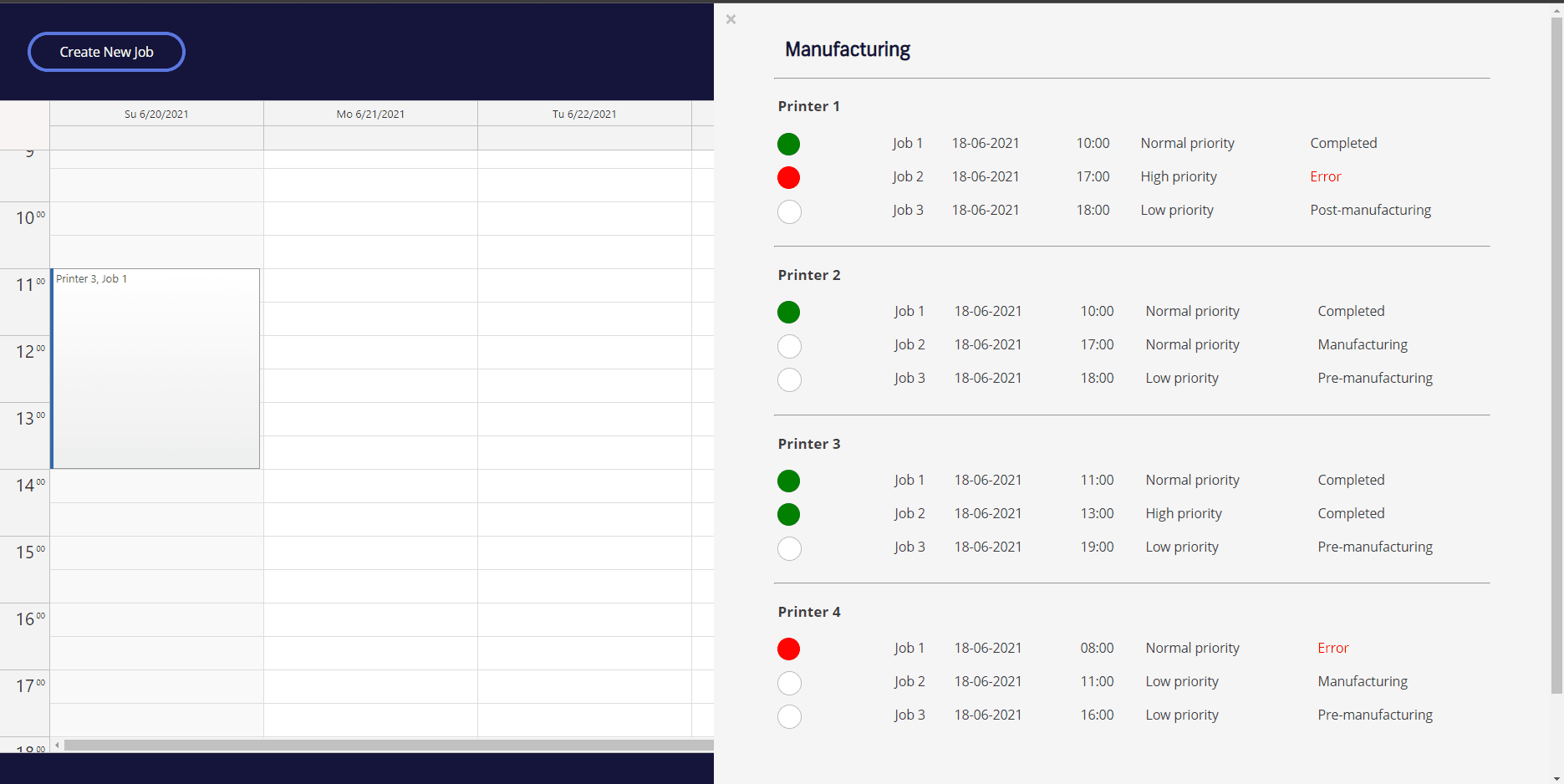
Task: Click empty status circle for Printer 1 Job 3
Action: pyautogui.click(x=788, y=211)
